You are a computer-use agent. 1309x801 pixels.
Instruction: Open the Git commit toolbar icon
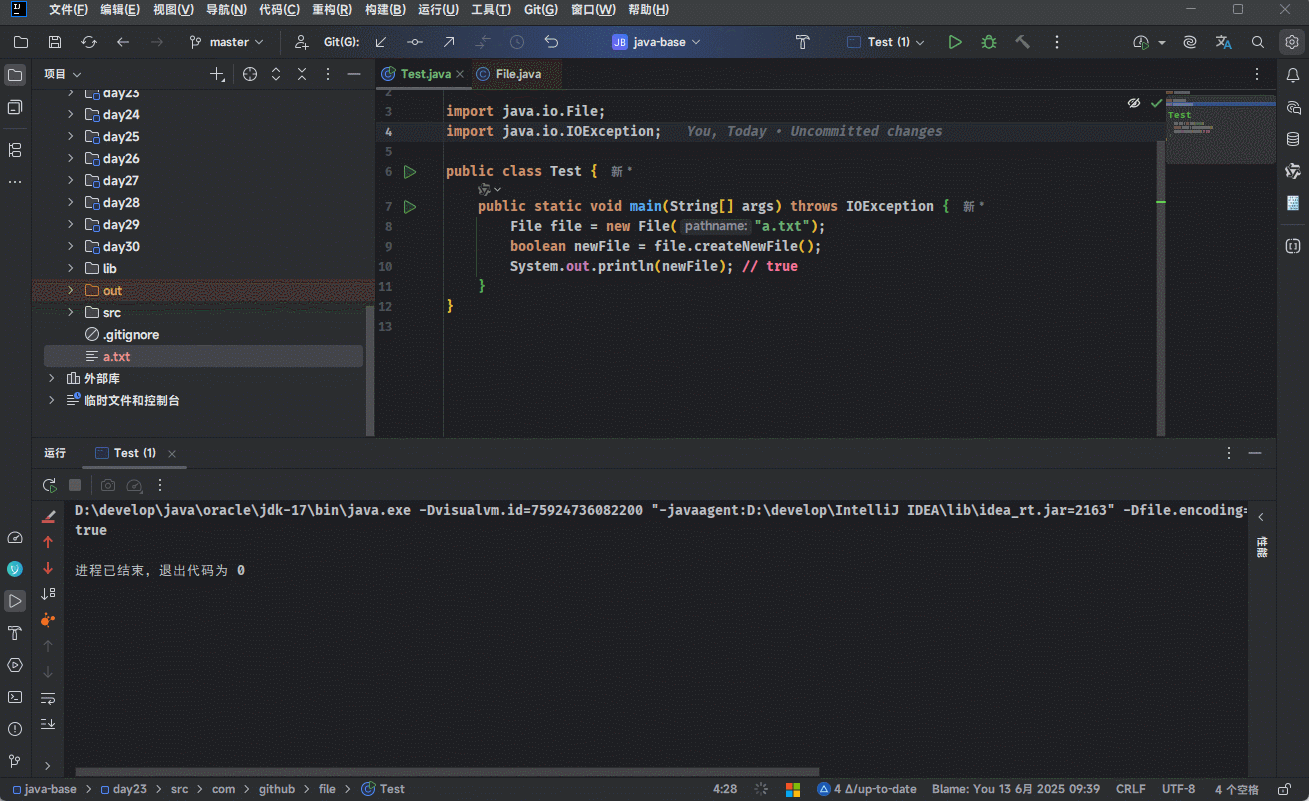click(414, 42)
